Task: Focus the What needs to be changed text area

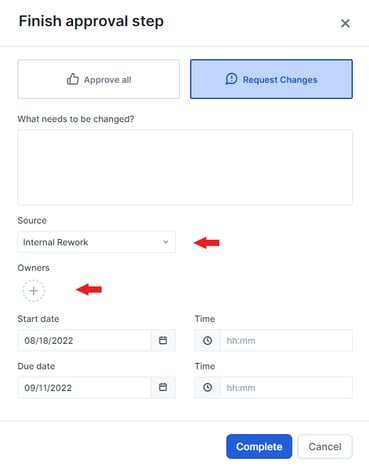Action: click(185, 168)
